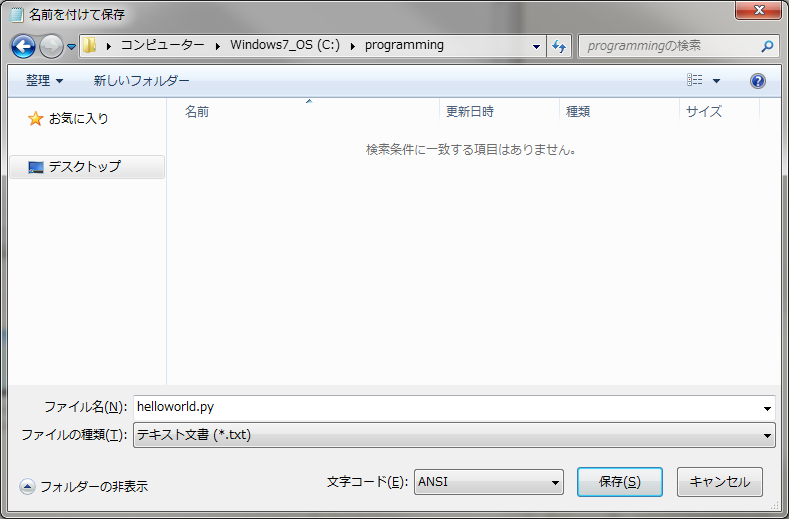
Task: Sort by the 更新日時 column header
Action: pyautogui.click(x=469, y=111)
